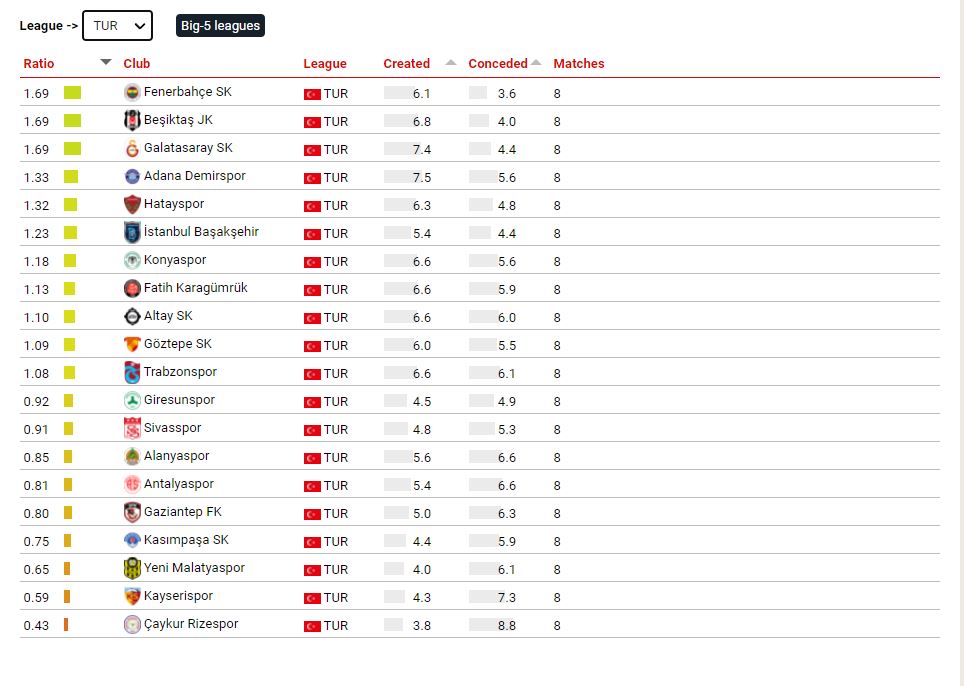Image resolution: width=964 pixels, height=686 pixels.
Task: Click the Kayserispor club crest
Action: point(132,596)
